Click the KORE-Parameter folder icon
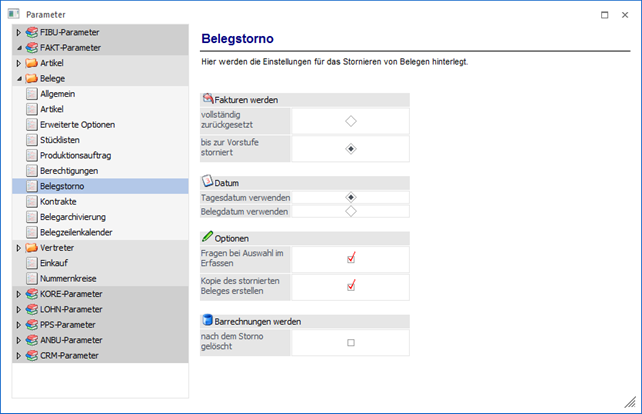Image resolution: width=642 pixels, height=414 pixels. (32, 294)
